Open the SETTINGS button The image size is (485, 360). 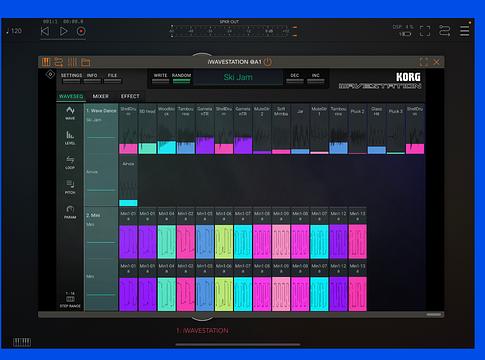[71, 78]
